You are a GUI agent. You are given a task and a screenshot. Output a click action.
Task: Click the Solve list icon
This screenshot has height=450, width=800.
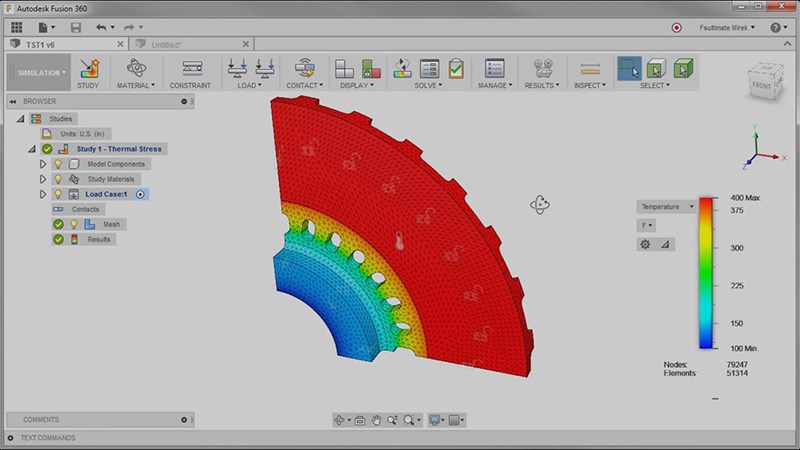(x=429, y=68)
